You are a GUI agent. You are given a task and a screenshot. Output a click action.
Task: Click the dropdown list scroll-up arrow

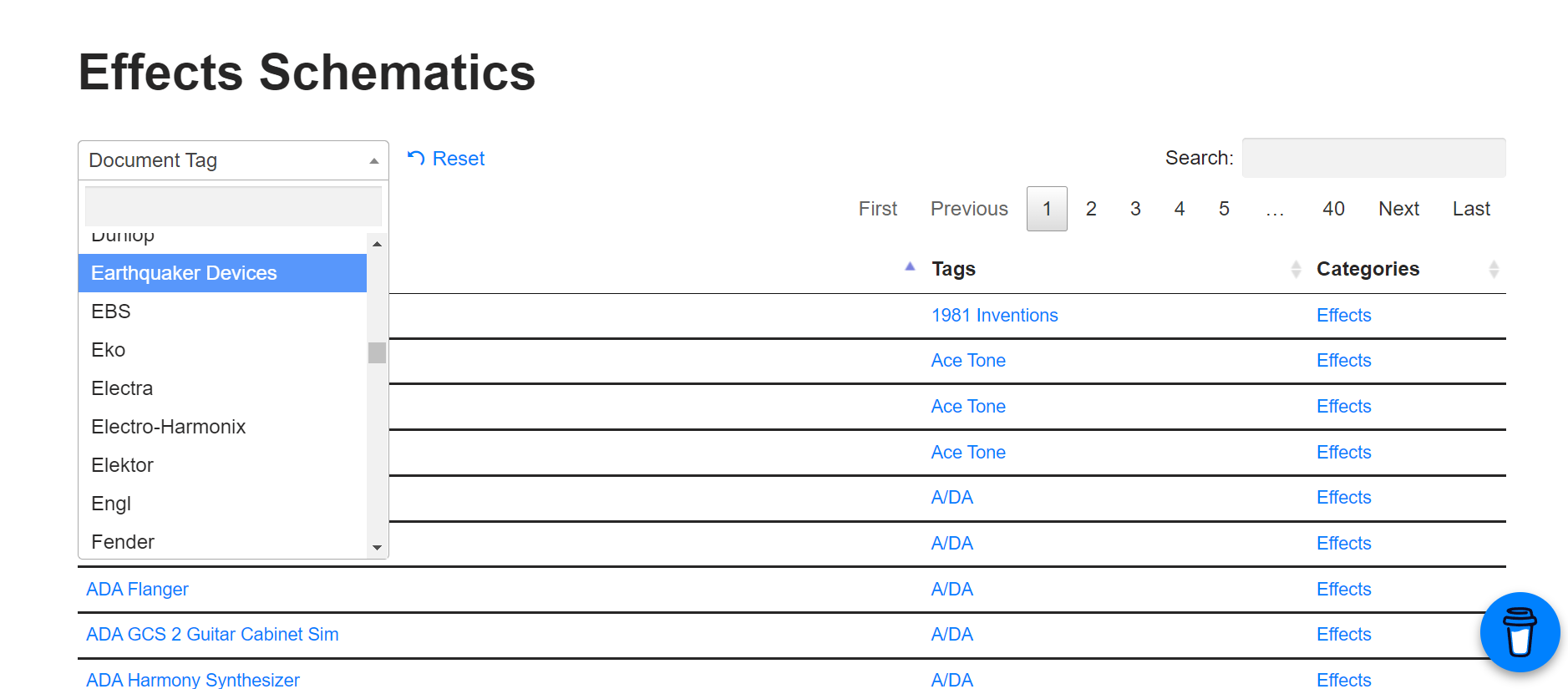(x=378, y=244)
